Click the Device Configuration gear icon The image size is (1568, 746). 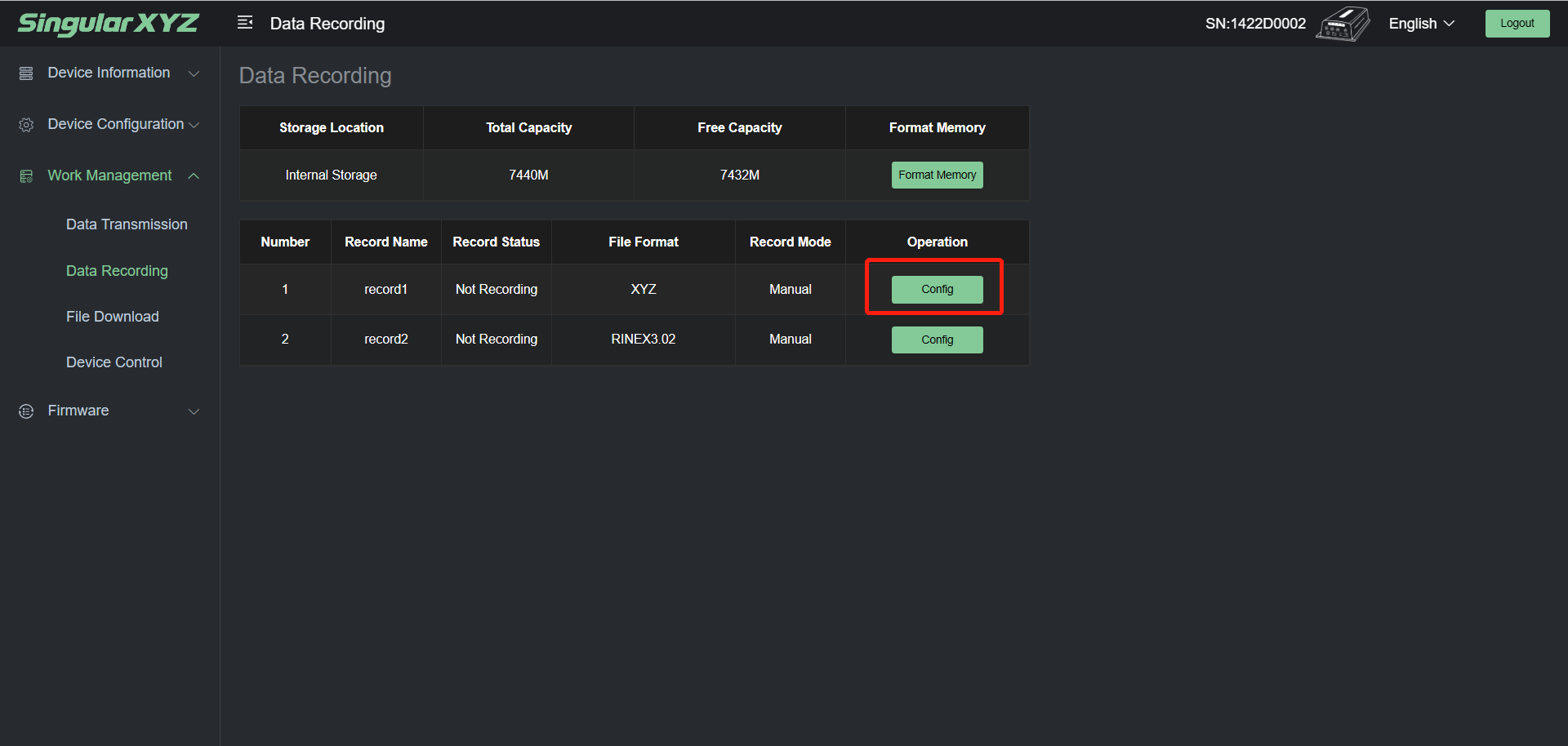click(x=26, y=125)
